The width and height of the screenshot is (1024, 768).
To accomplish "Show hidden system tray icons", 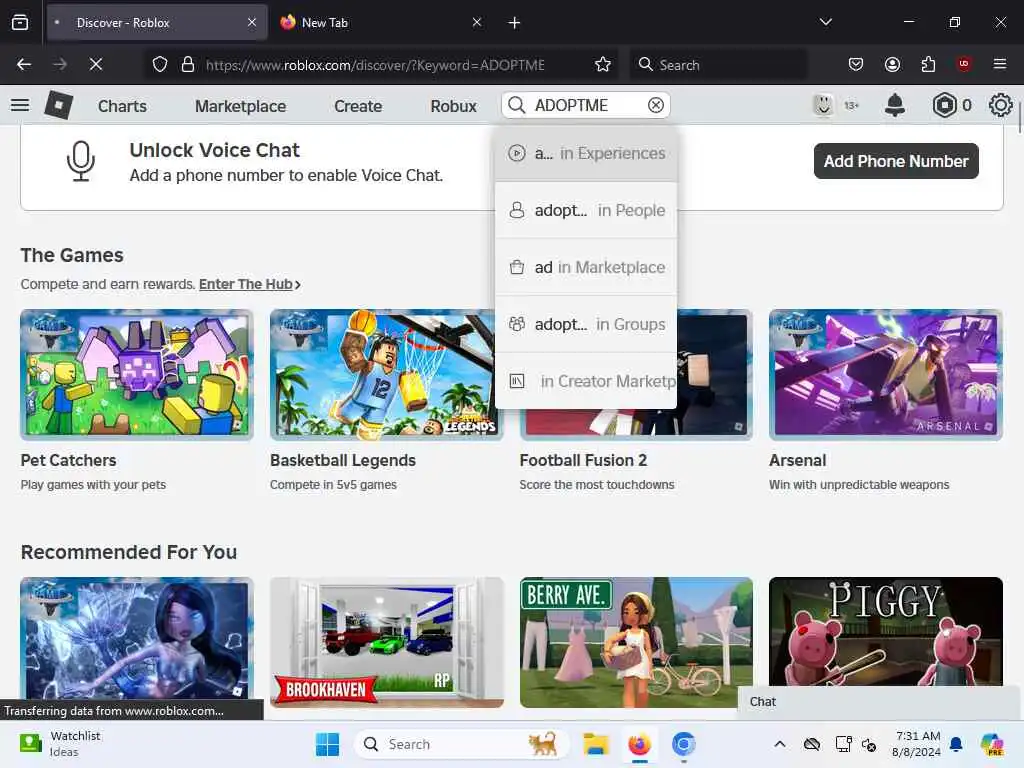I will point(780,744).
